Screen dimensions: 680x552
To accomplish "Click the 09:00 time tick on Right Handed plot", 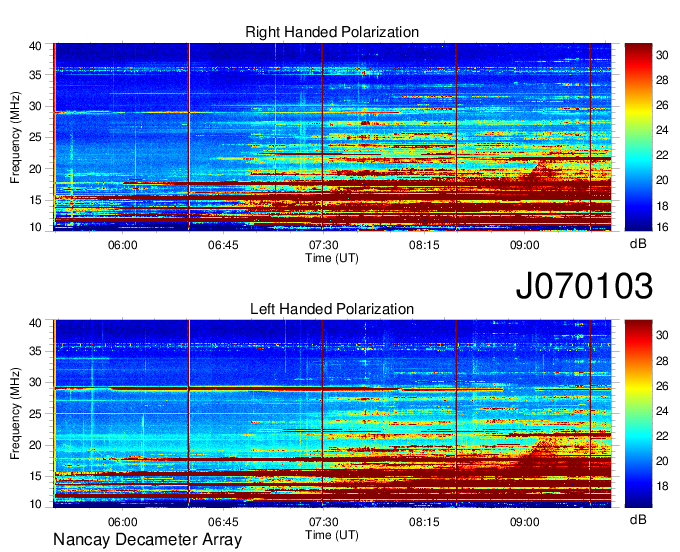I will (x=525, y=245).
